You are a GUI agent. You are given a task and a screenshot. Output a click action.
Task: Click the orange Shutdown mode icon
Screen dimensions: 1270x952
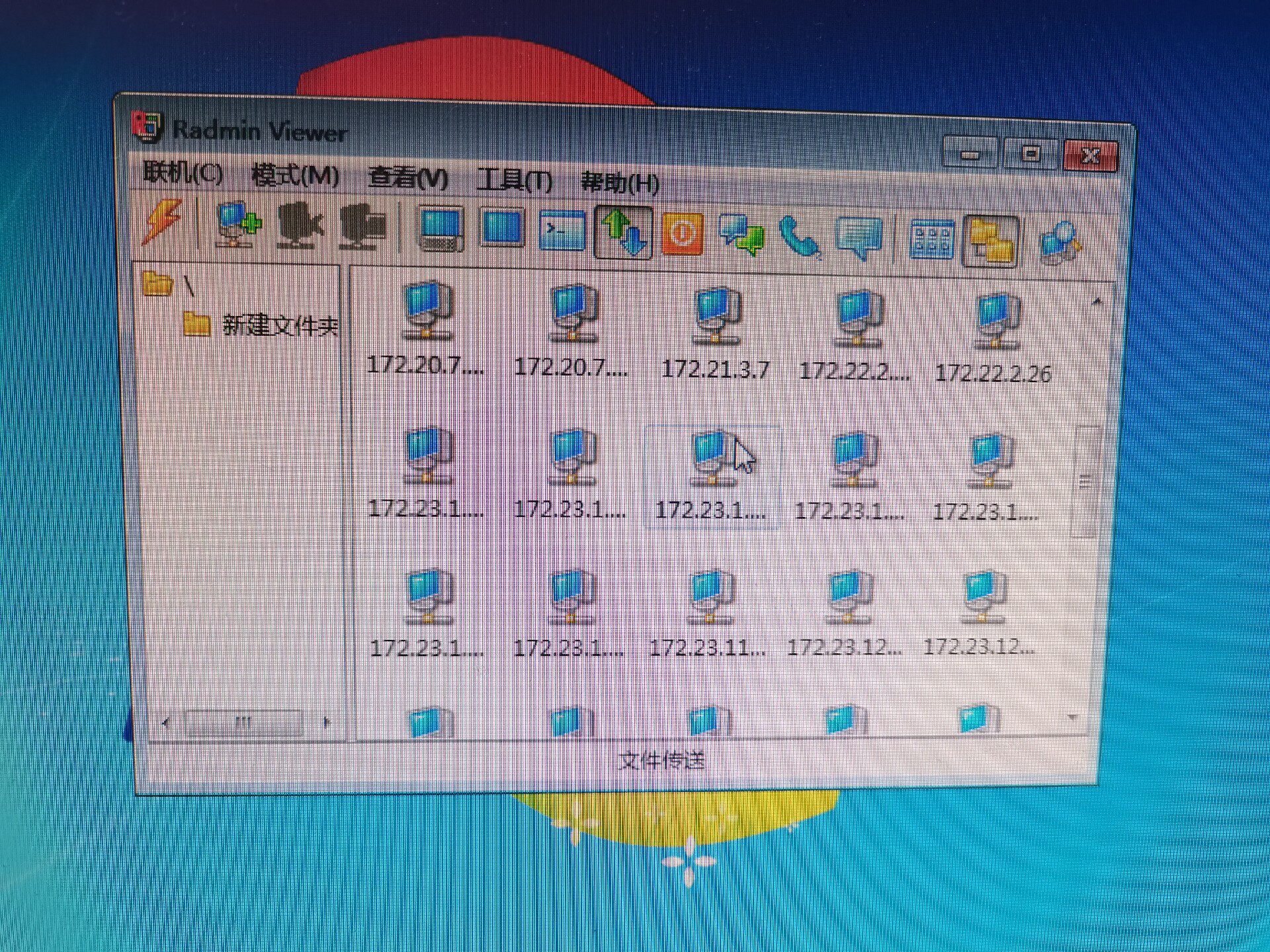pyautogui.click(x=682, y=234)
